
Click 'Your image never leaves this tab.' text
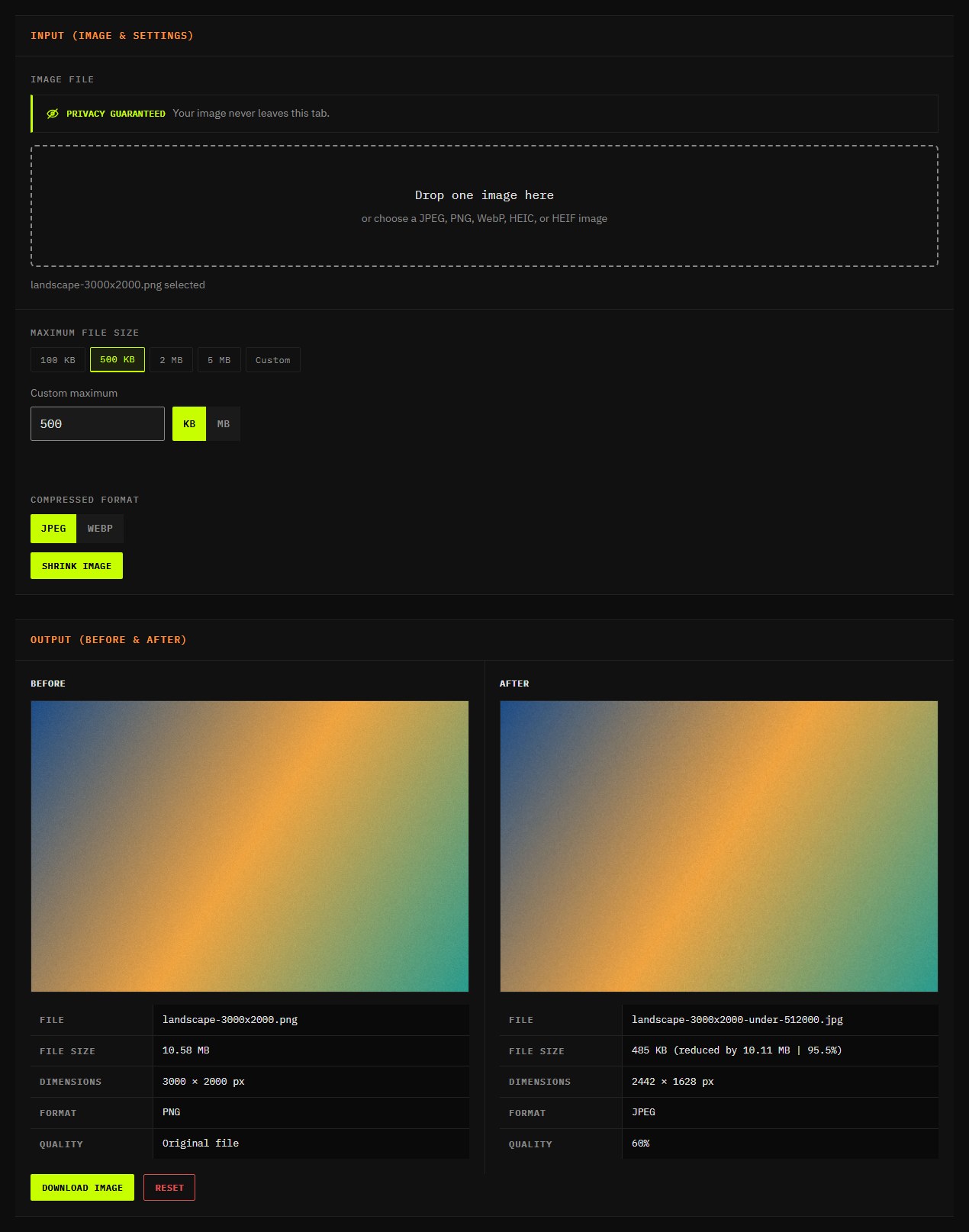pos(251,113)
